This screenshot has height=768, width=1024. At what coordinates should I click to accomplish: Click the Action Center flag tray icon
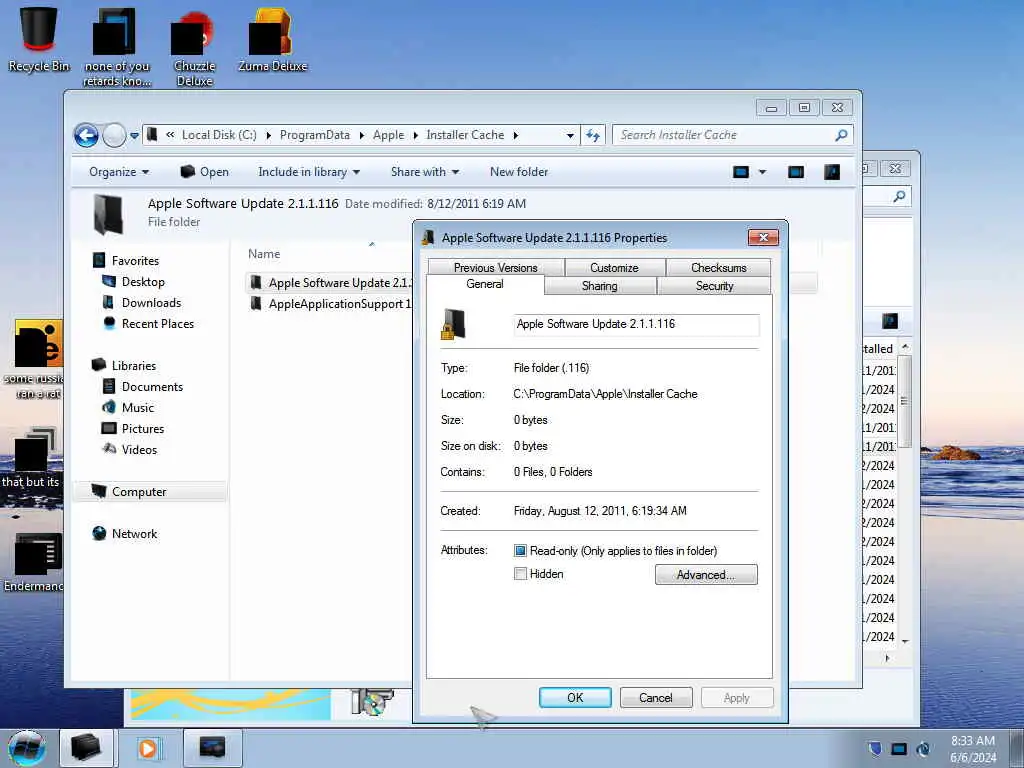[874, 748]
